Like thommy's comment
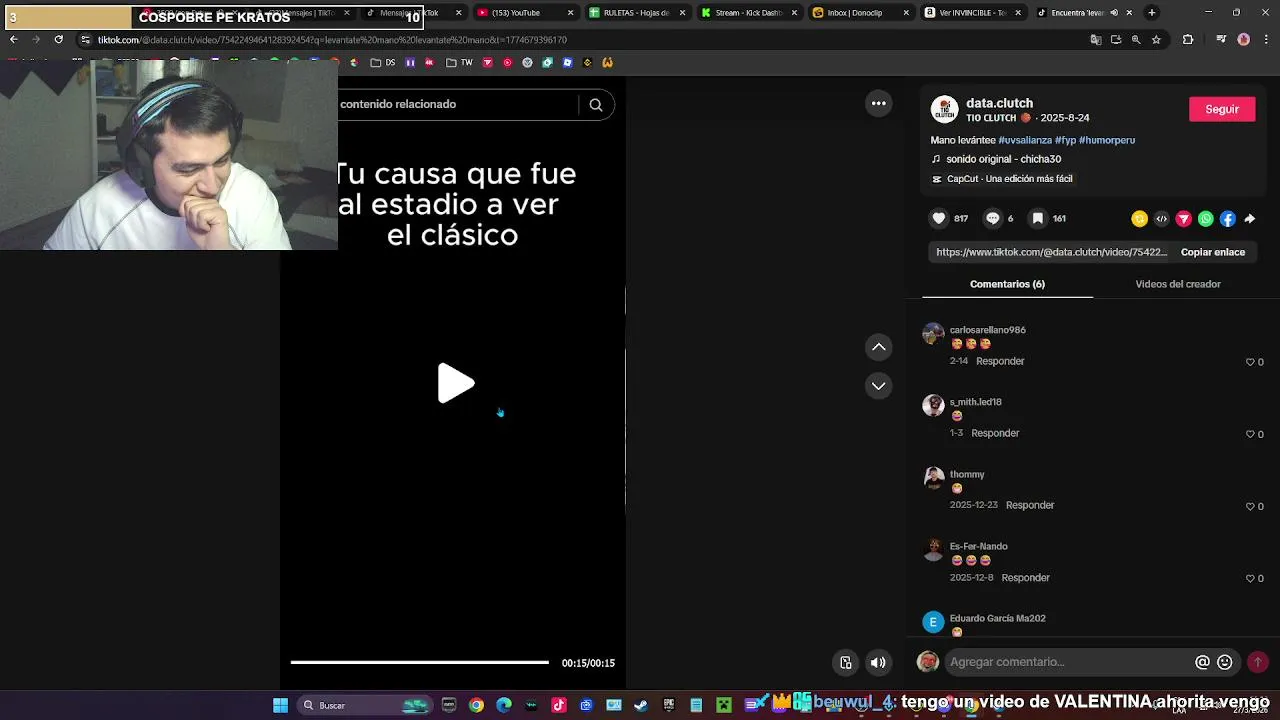Image resolution: width=1280 pixels, height=720 pixels. click(x=1250, y=506)
